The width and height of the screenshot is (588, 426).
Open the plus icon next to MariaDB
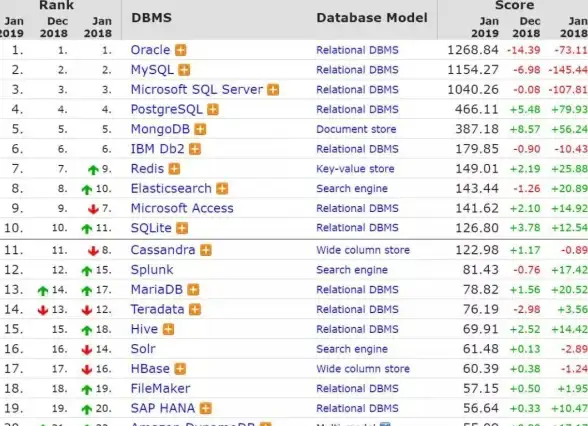194,290
